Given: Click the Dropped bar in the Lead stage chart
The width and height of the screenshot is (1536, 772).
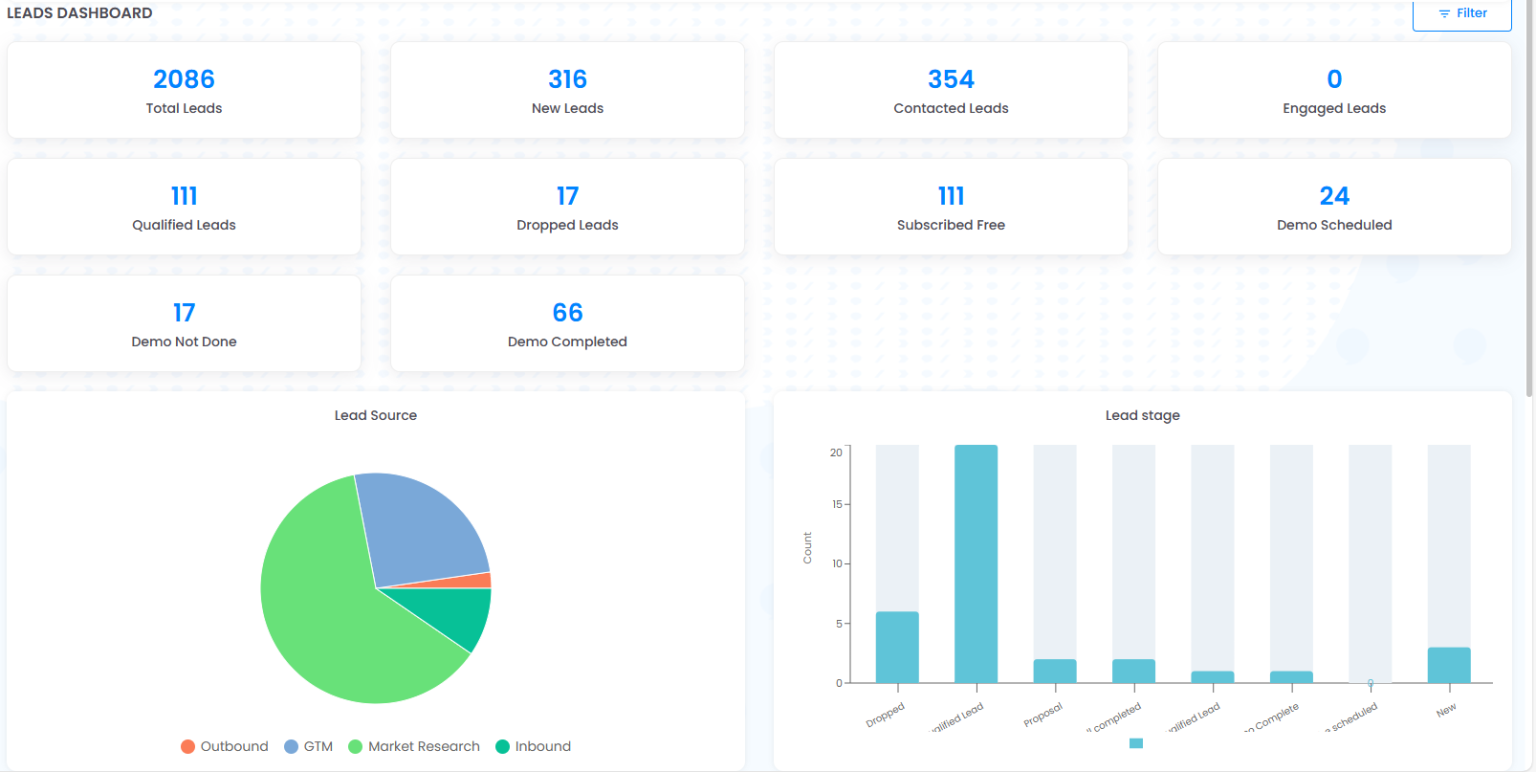Looking at the screenshot, I should pos(896,645).
